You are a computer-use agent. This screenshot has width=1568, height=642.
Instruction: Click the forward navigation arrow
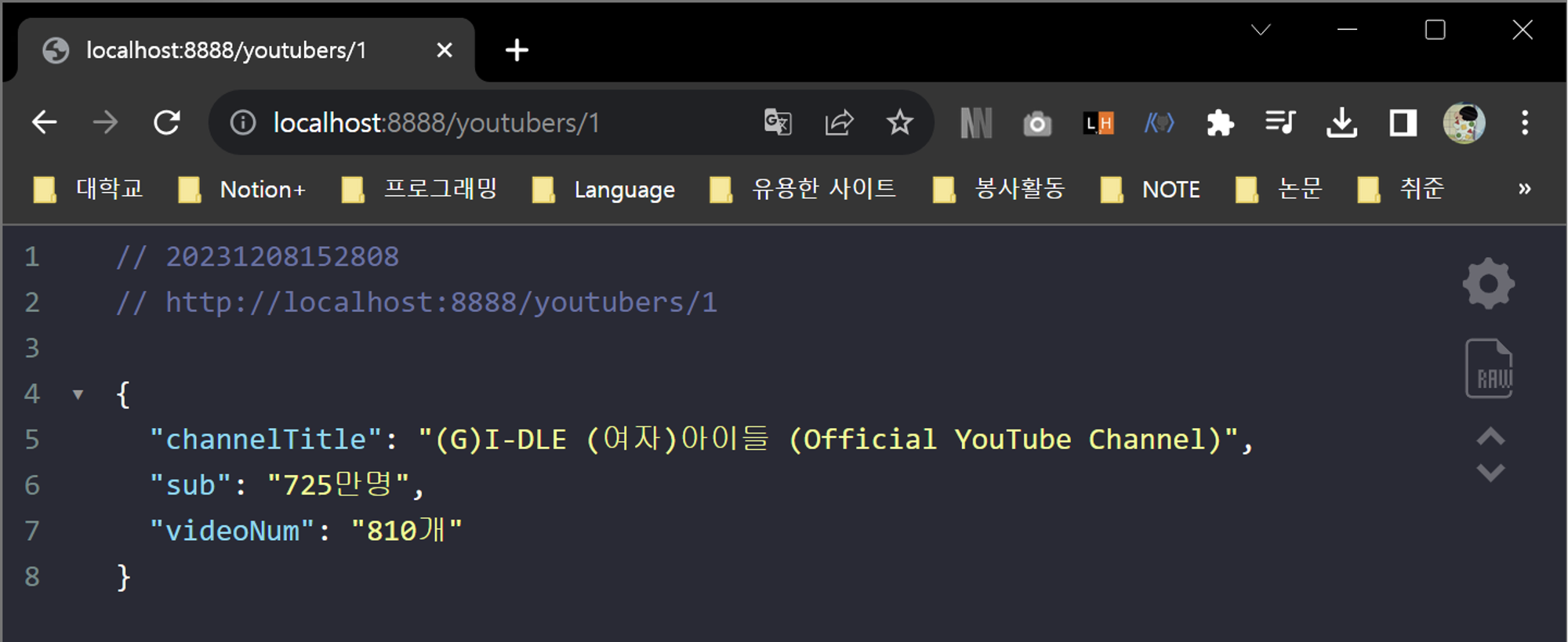[105, 122]
